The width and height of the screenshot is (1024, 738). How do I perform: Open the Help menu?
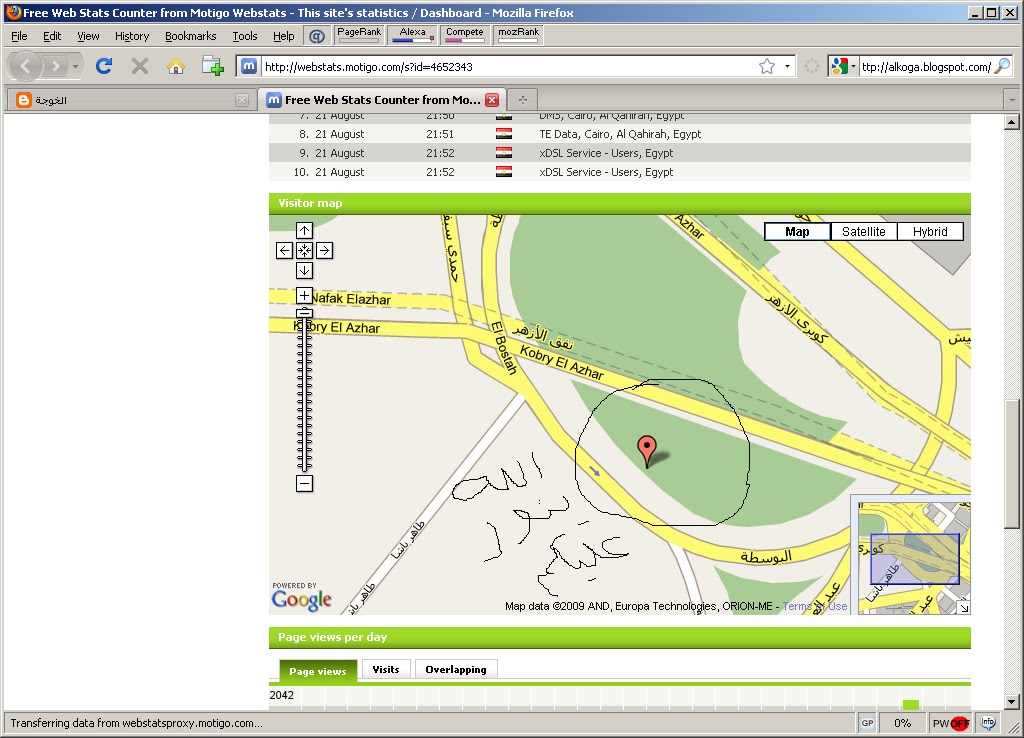(283, 36)
